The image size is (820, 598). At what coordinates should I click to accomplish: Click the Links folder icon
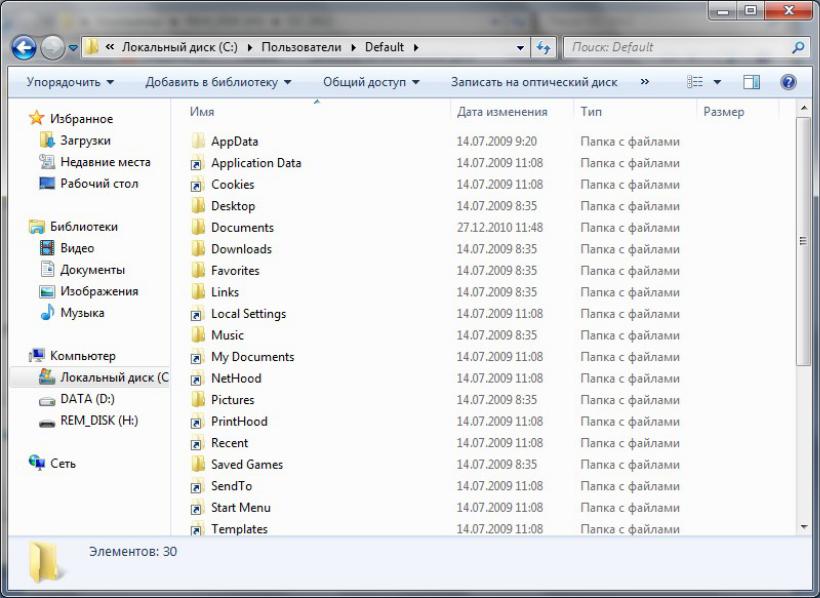click(x=198, y=292)
